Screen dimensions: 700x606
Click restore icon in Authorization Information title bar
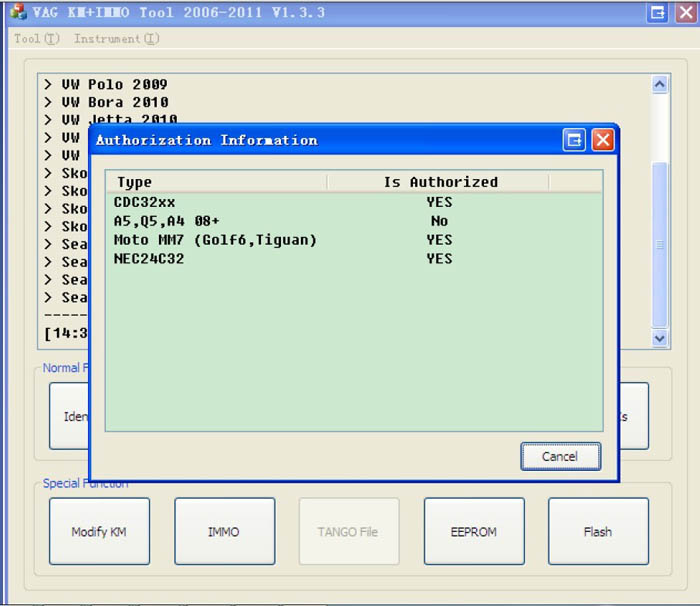pos(574,140)
